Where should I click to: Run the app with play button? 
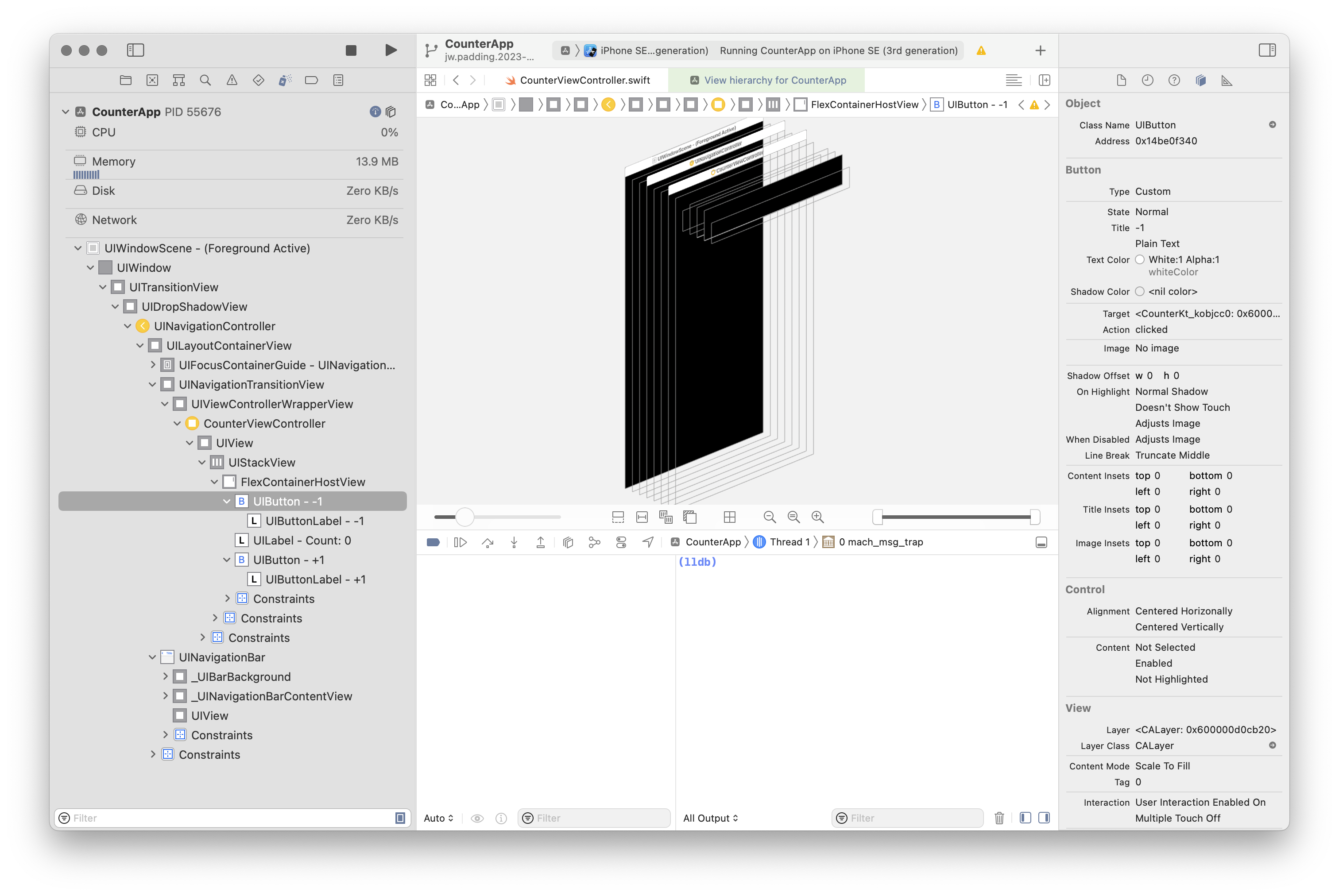[x=391, y=50]
